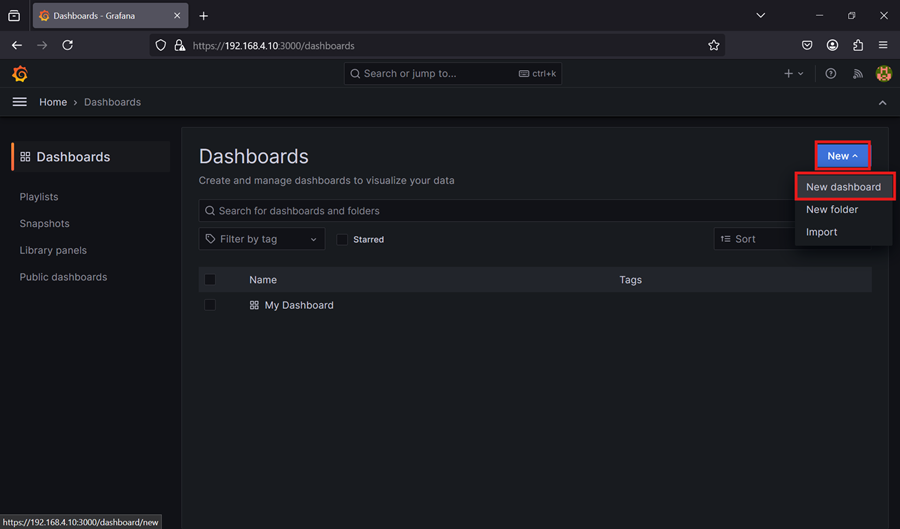The width and height of the screenshot is (900, 529).
Task: Open the Help question mark icon
Action: (x=831, y=73)
